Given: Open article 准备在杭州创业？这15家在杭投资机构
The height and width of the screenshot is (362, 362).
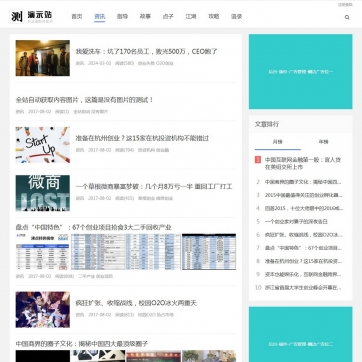Looking at the screenshot, I should coord(142,138).
